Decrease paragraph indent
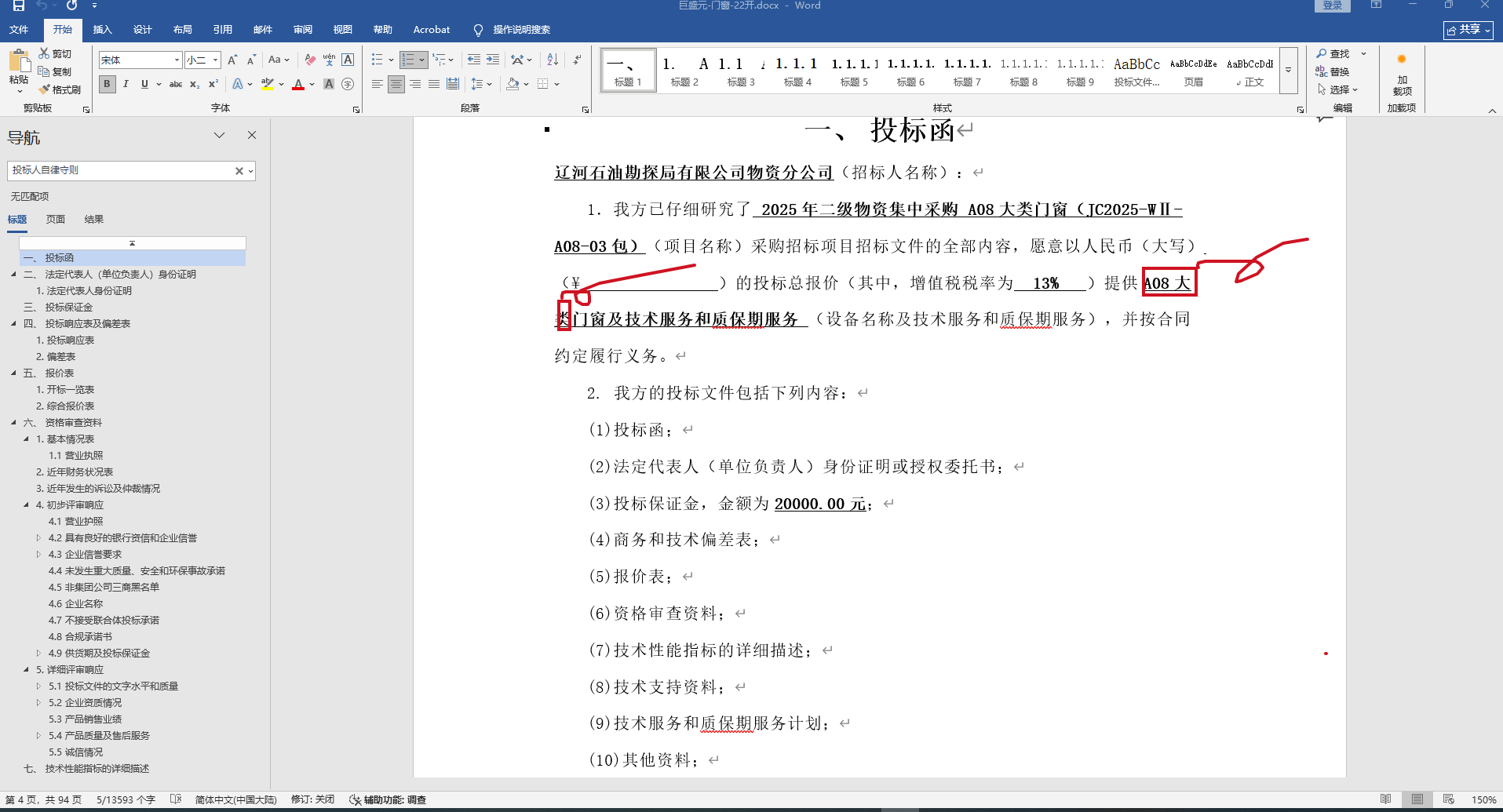 click(474, 60)
